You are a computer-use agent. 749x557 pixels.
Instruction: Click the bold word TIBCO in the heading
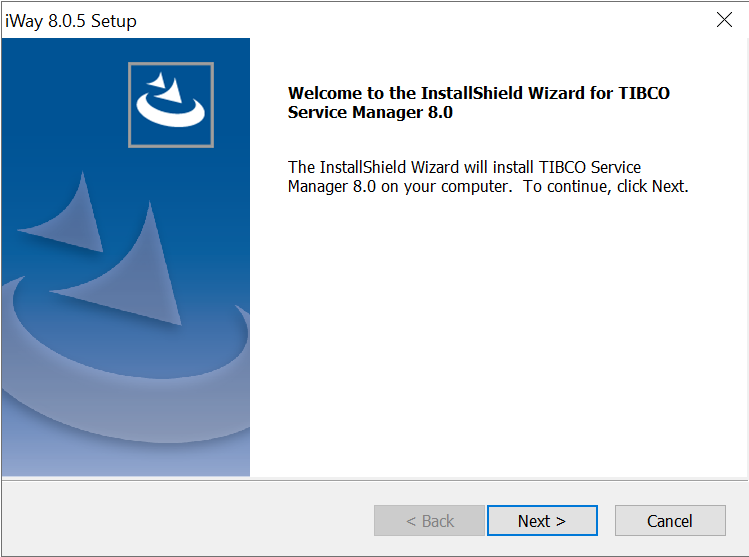point(644,93)
